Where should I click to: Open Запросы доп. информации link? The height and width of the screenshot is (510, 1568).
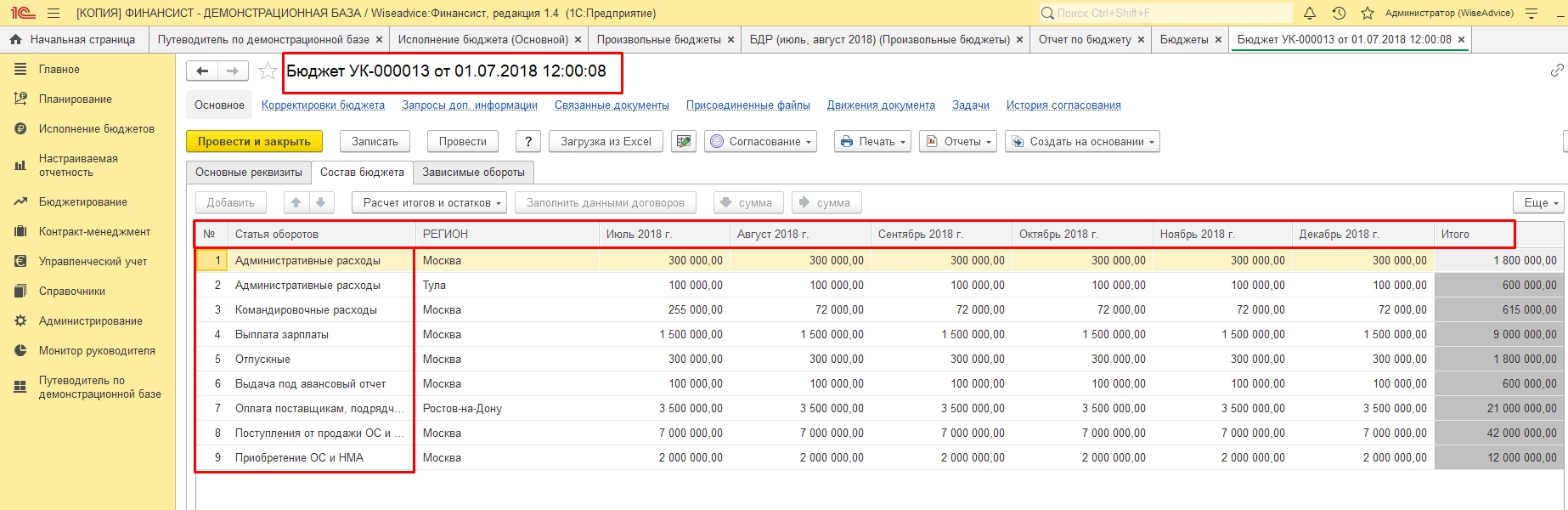tap(470, 105)
